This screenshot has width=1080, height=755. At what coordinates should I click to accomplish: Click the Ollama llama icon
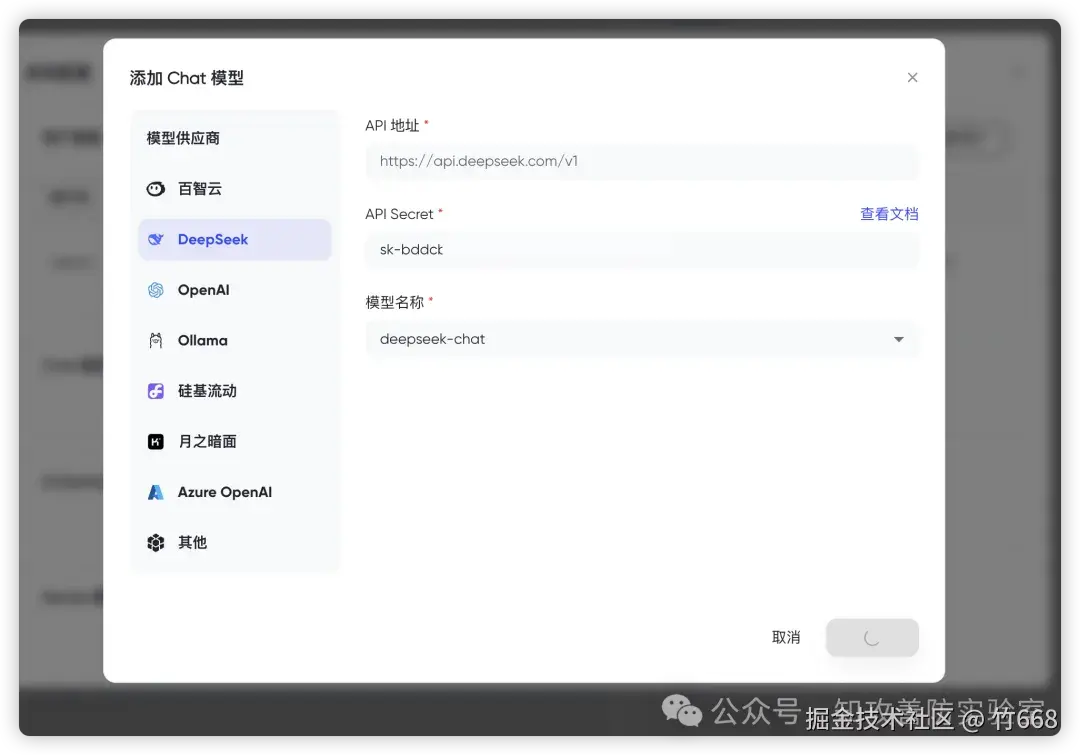coord(155,340)
